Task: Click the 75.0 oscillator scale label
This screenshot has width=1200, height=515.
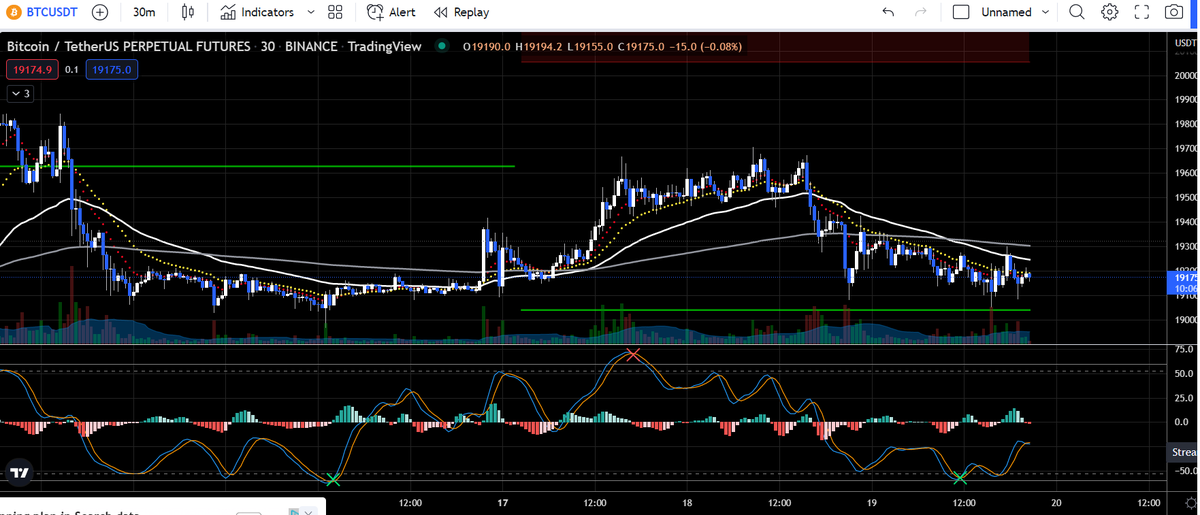Action: tap(1183, 349)
